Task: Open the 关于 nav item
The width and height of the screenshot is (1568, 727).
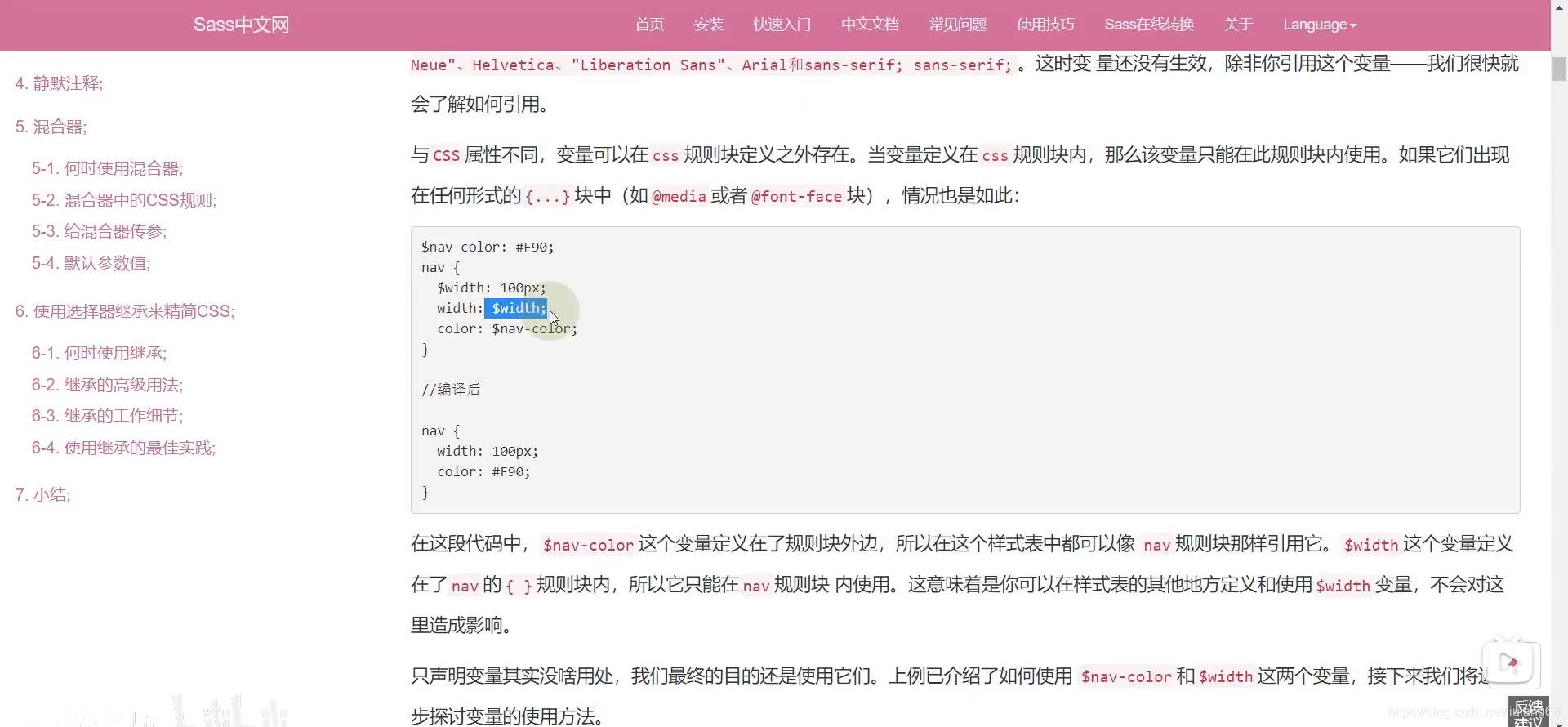Action: click(x=1238, y=25)
